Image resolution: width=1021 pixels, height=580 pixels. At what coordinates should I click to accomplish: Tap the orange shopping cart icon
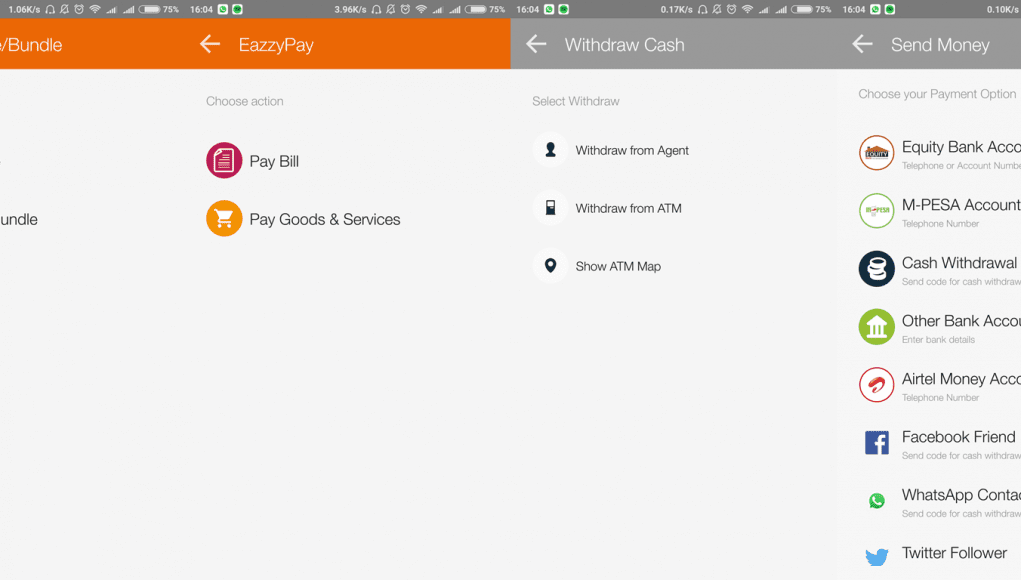[x=224, y=218]
